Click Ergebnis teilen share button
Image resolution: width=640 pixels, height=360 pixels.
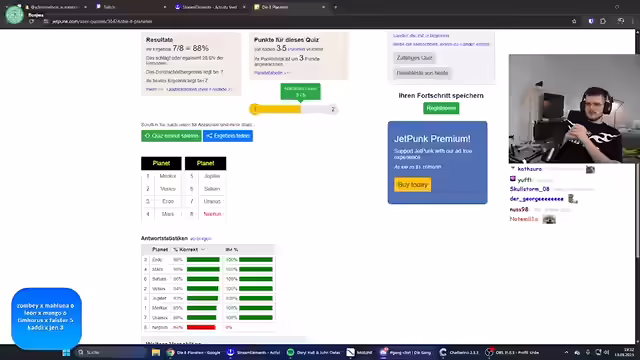(x=228, y=136)
